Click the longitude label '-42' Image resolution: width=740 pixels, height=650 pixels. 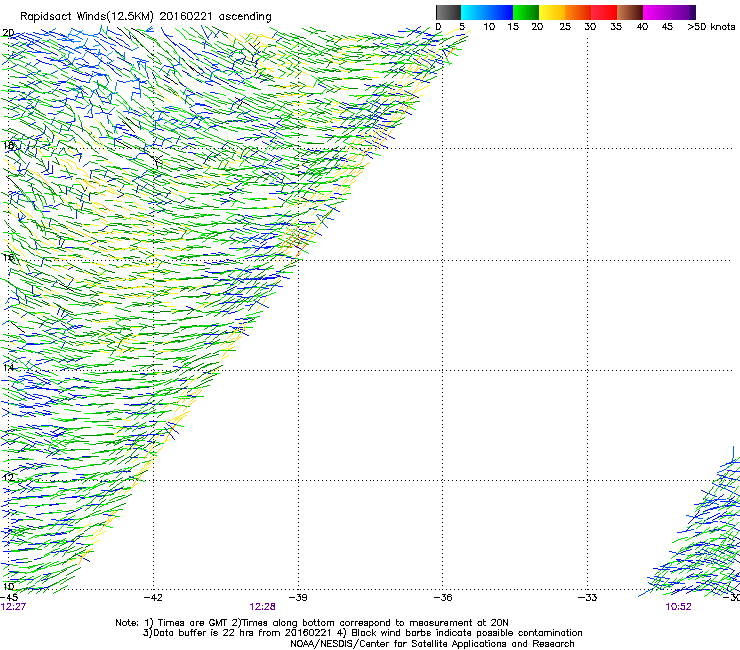click(x=153, y=597)
